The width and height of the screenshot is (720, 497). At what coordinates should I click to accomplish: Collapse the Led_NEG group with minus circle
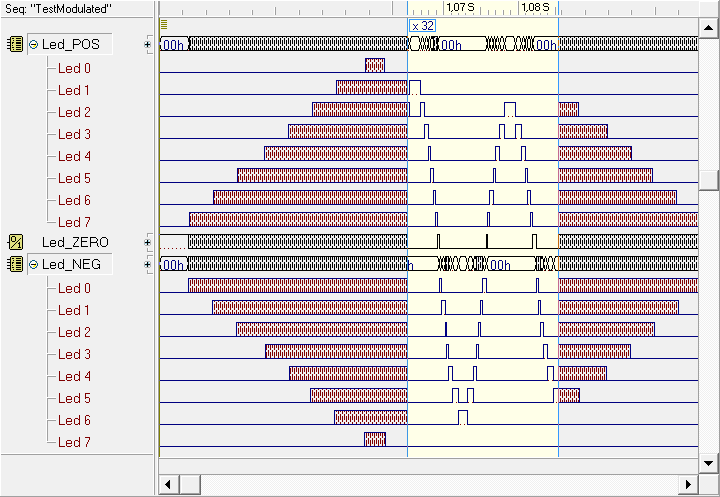tap(34, 265)
